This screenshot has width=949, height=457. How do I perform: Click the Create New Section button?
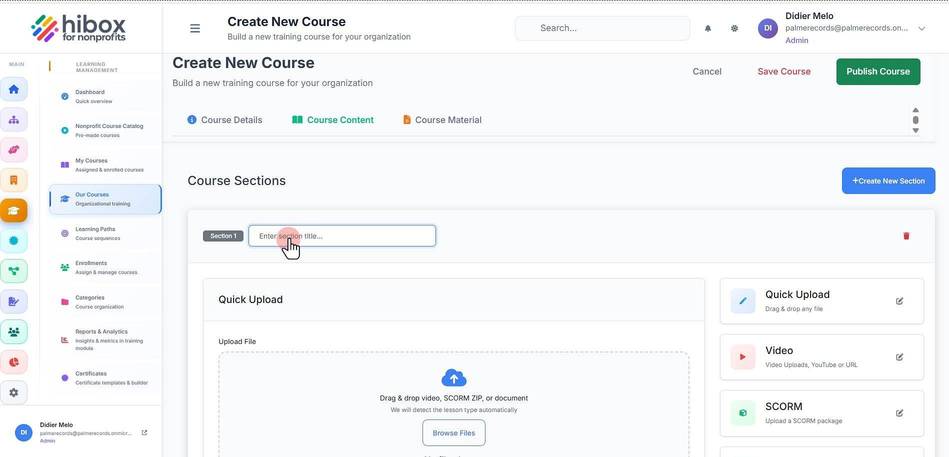pos(888,181)
